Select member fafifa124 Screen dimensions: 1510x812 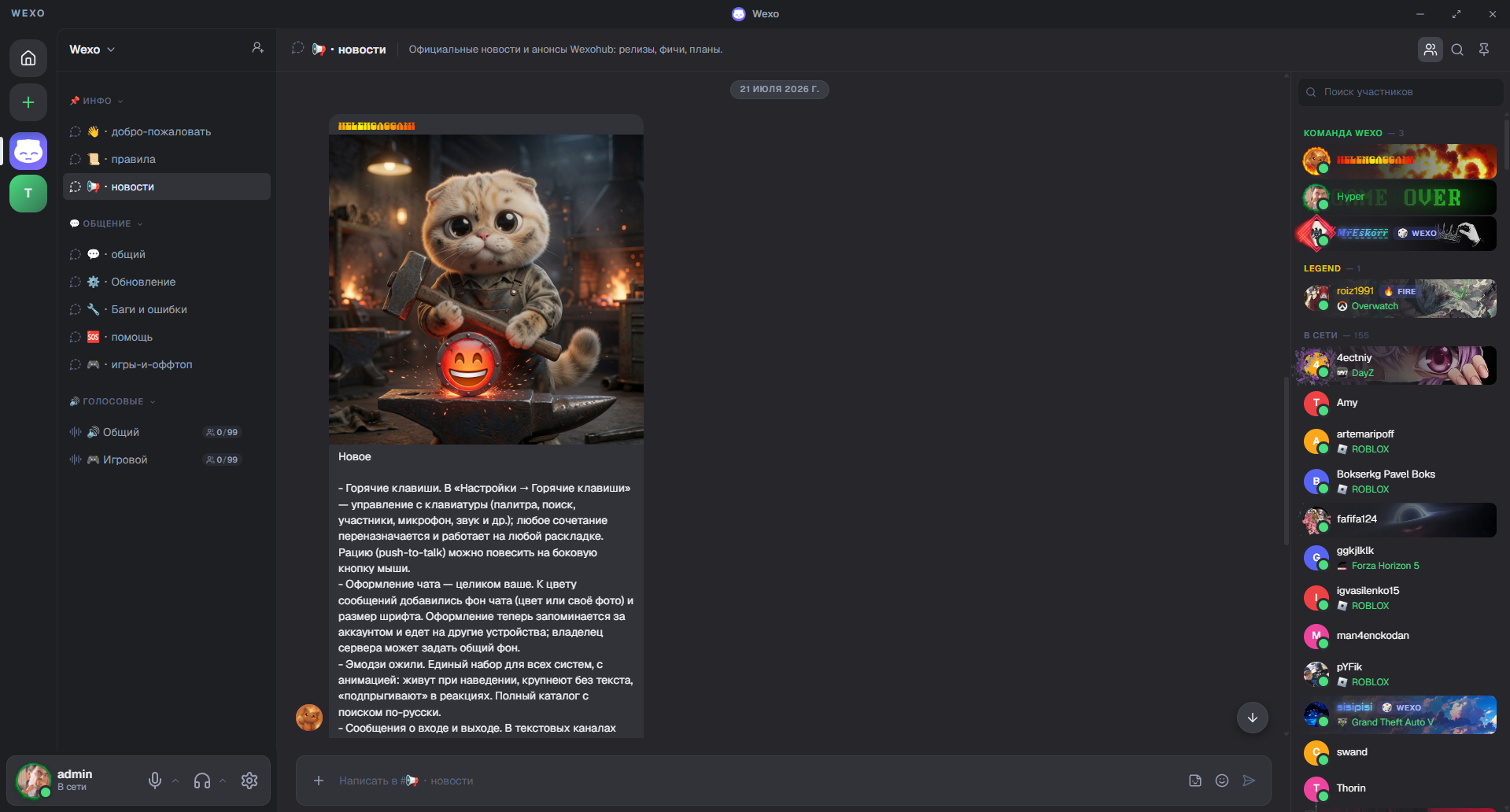pyautogui.click(x=1397, y=519)
